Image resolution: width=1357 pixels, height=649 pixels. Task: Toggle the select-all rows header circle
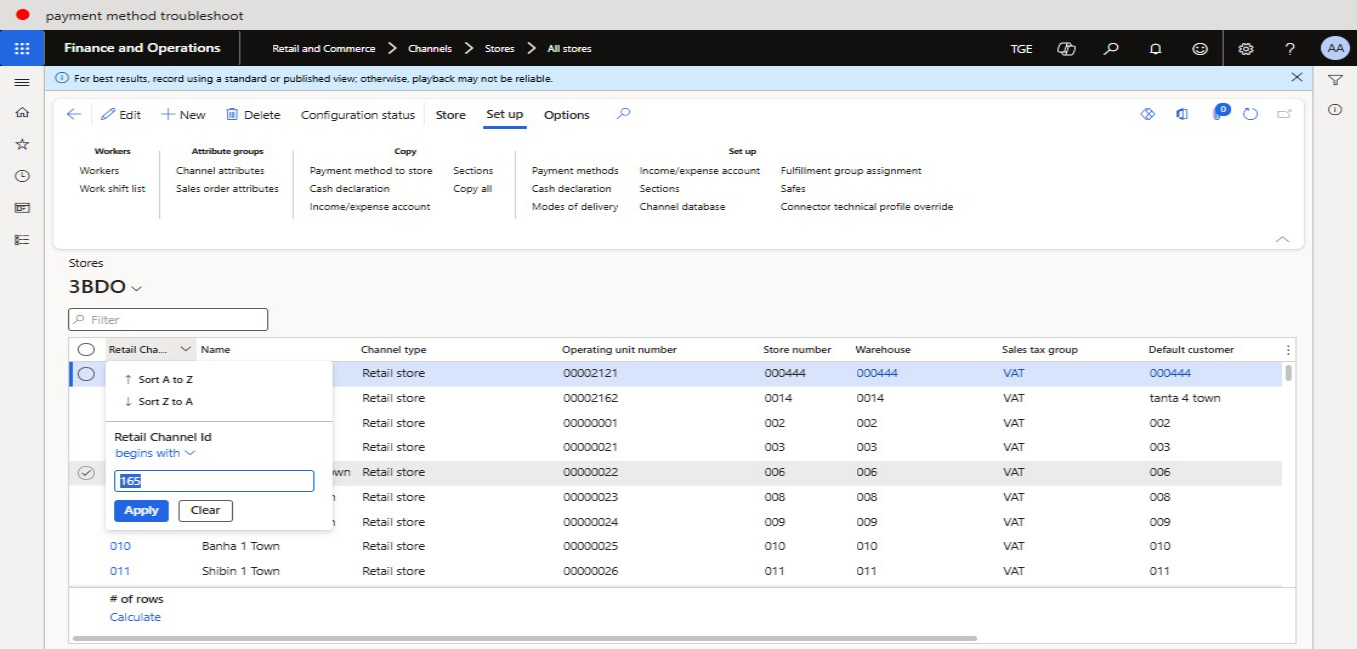[x=86, y=350]
